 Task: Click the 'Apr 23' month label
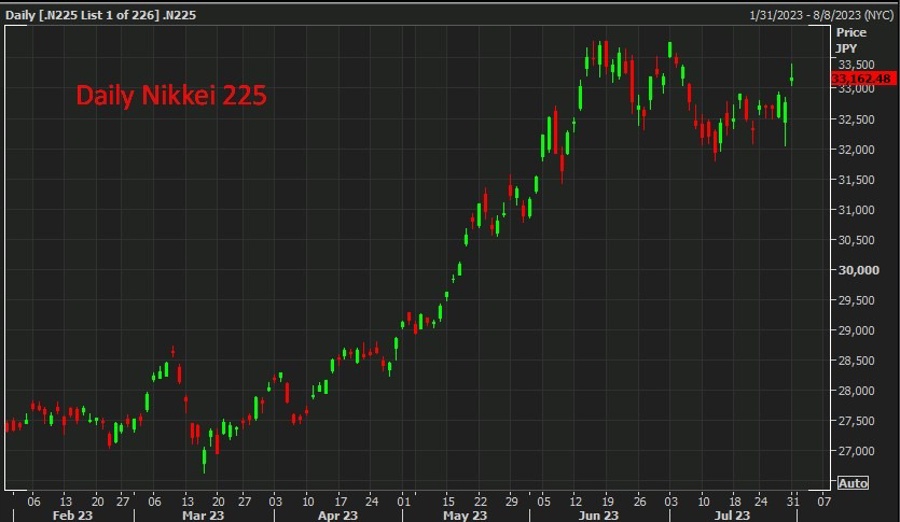[x=338, y=515]
